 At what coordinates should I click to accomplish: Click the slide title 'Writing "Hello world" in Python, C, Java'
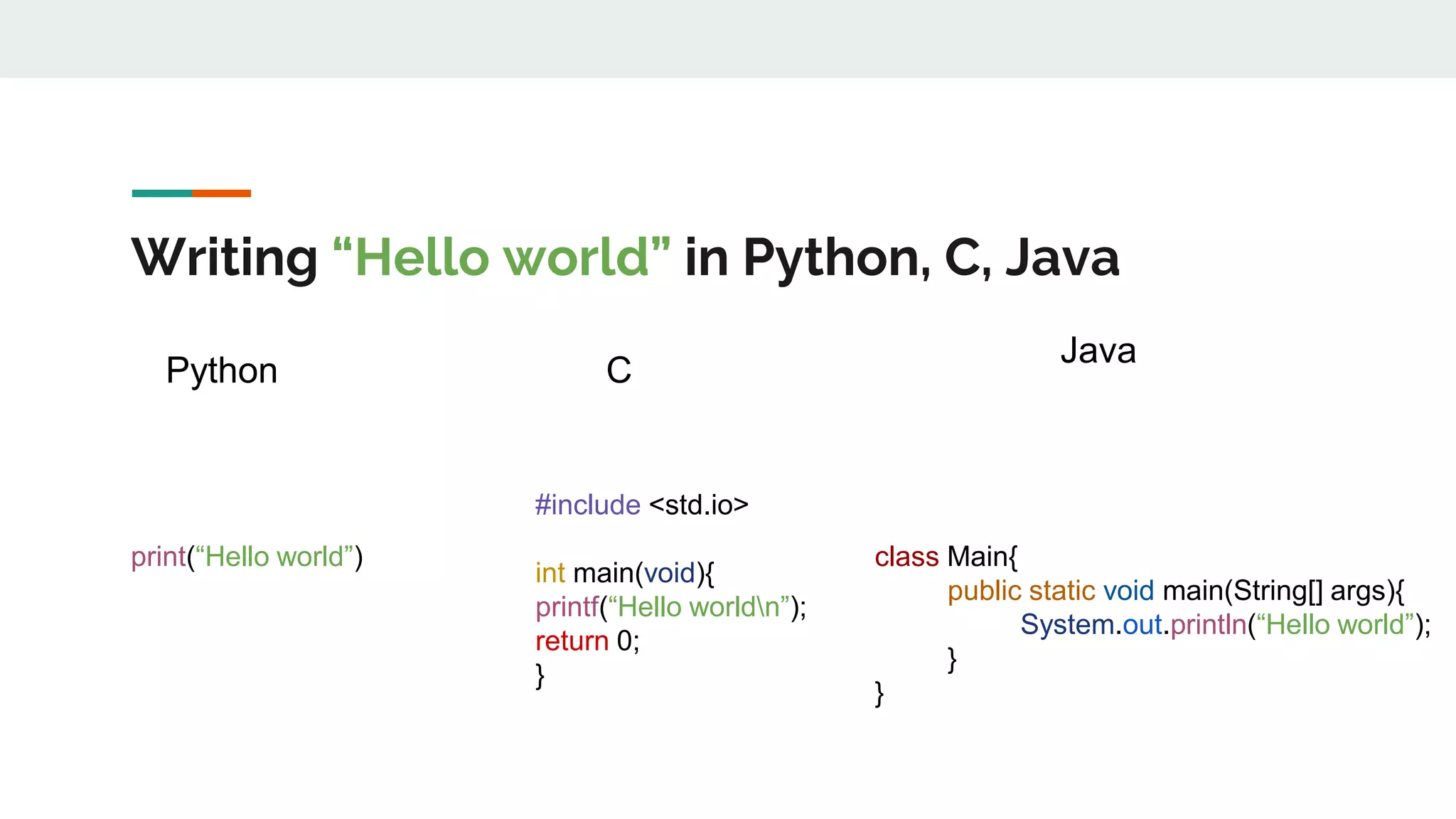pos(626,257)
